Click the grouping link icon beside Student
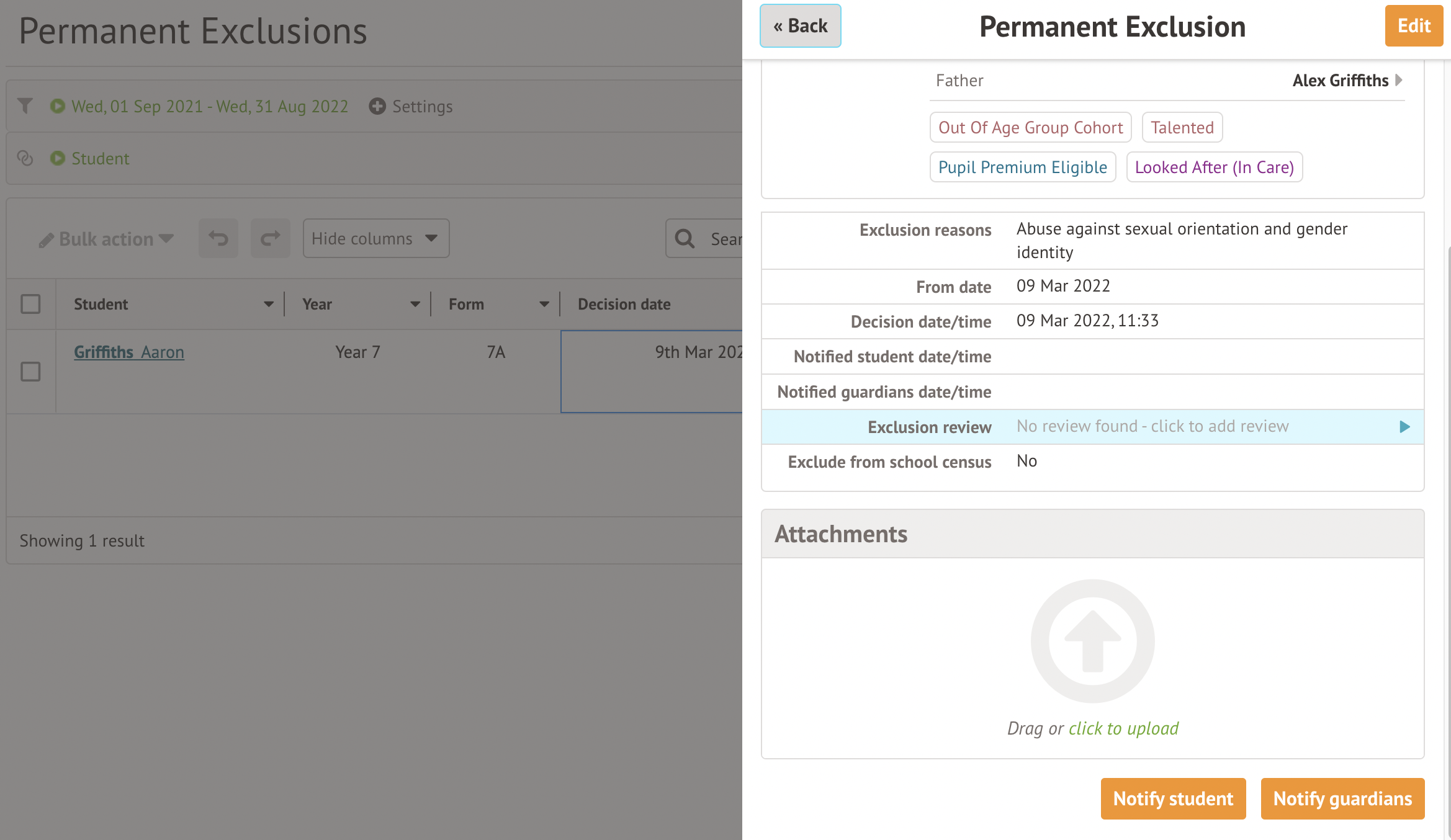The height and width of the screenshot is (840, 1451). [25, 158]
